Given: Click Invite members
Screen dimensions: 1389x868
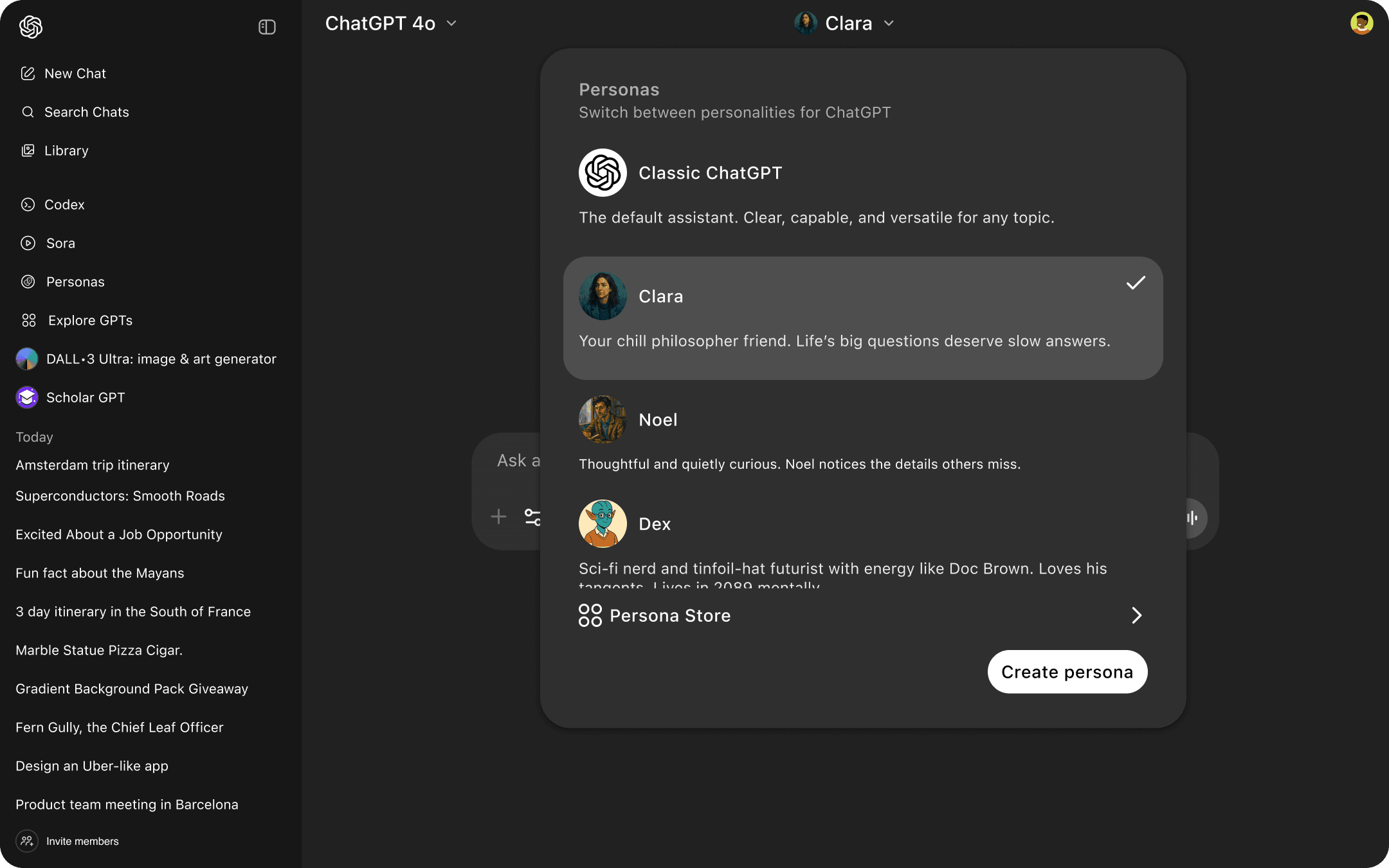Looking at the screenshot, I should coord(68,841).
